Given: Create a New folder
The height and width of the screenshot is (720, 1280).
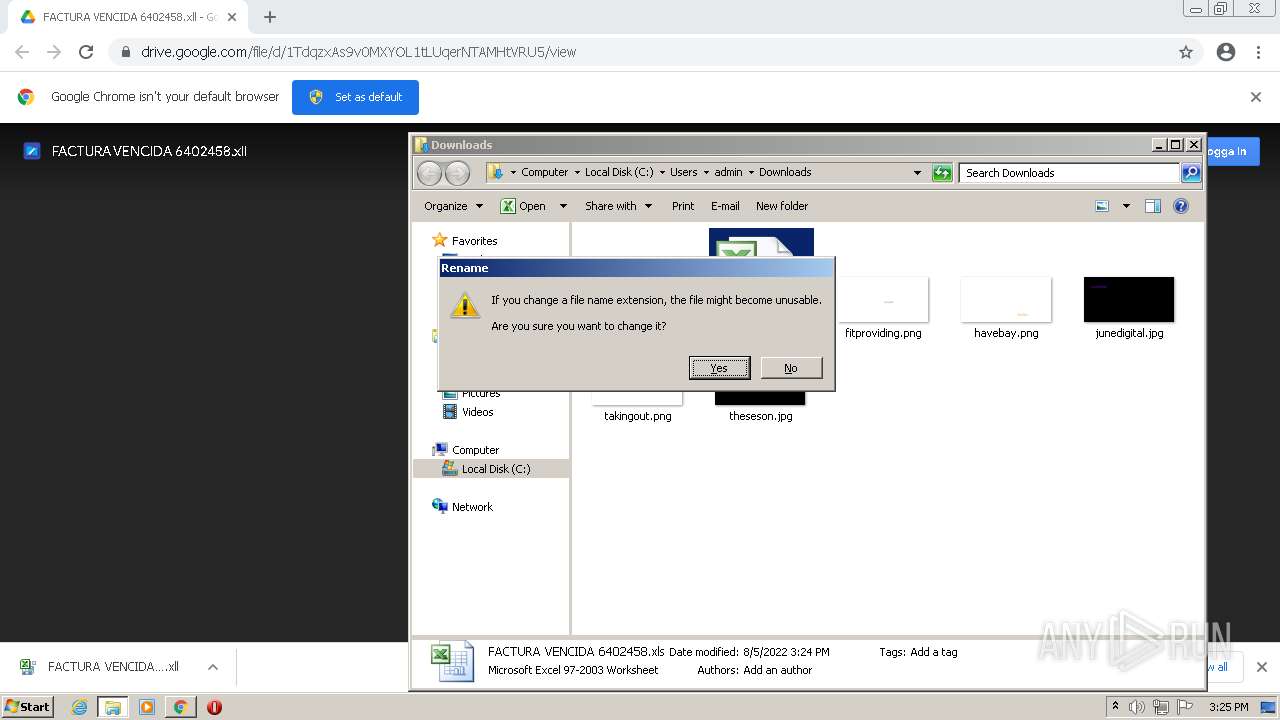Looking at the screenshot, I should tap(782, 206).
